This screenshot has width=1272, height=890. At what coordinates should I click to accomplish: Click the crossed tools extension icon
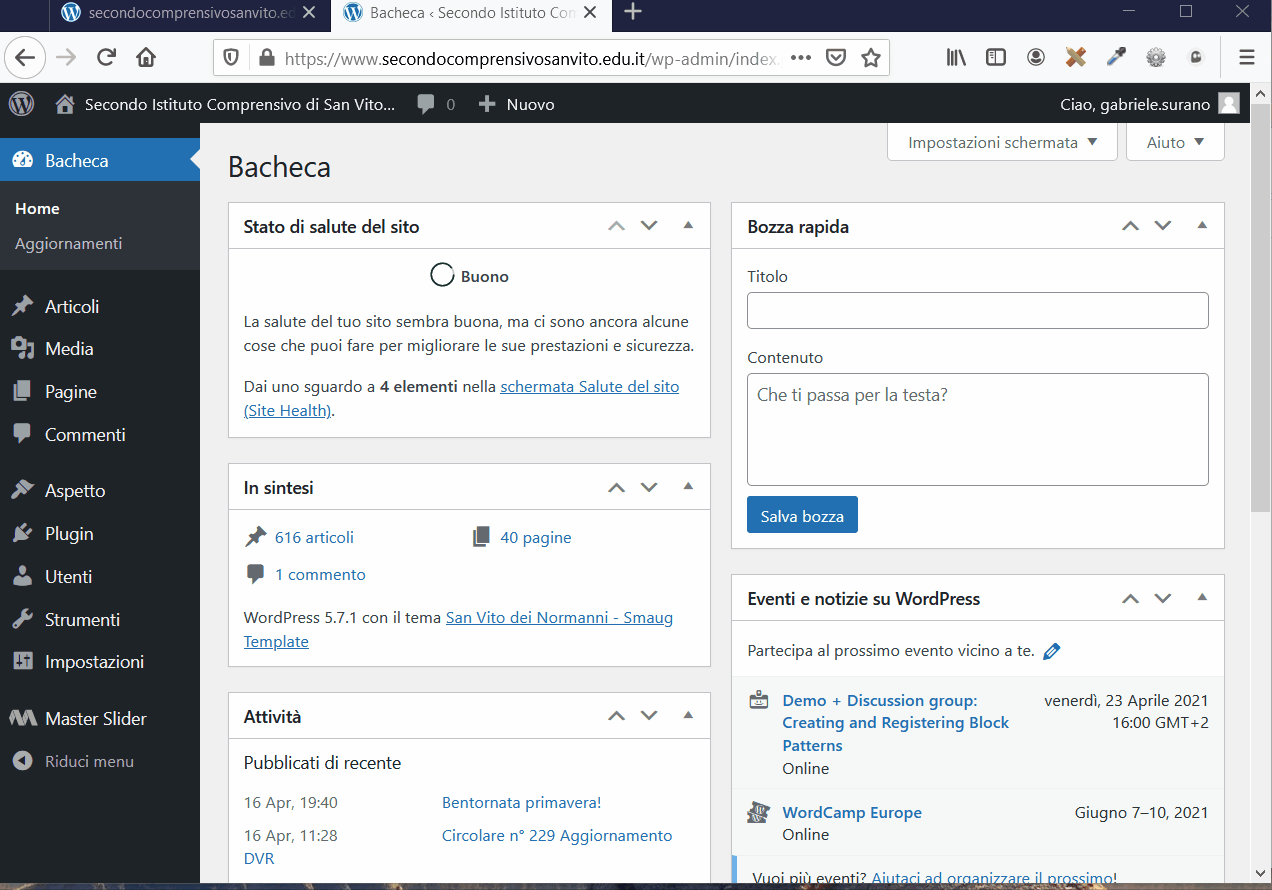click(x=1076, y=58)
